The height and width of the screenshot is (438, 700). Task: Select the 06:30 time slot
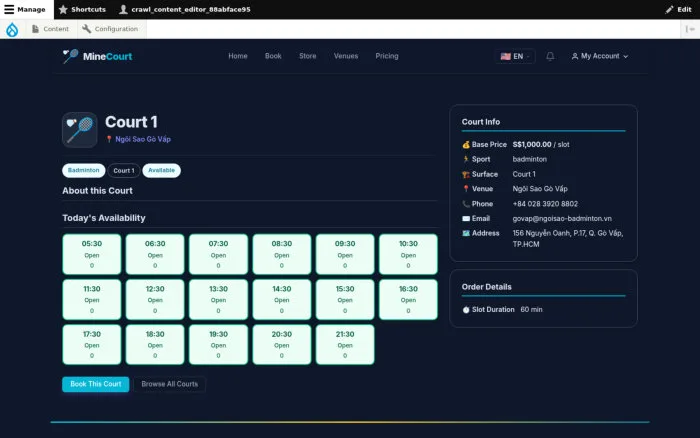point(155,254)
